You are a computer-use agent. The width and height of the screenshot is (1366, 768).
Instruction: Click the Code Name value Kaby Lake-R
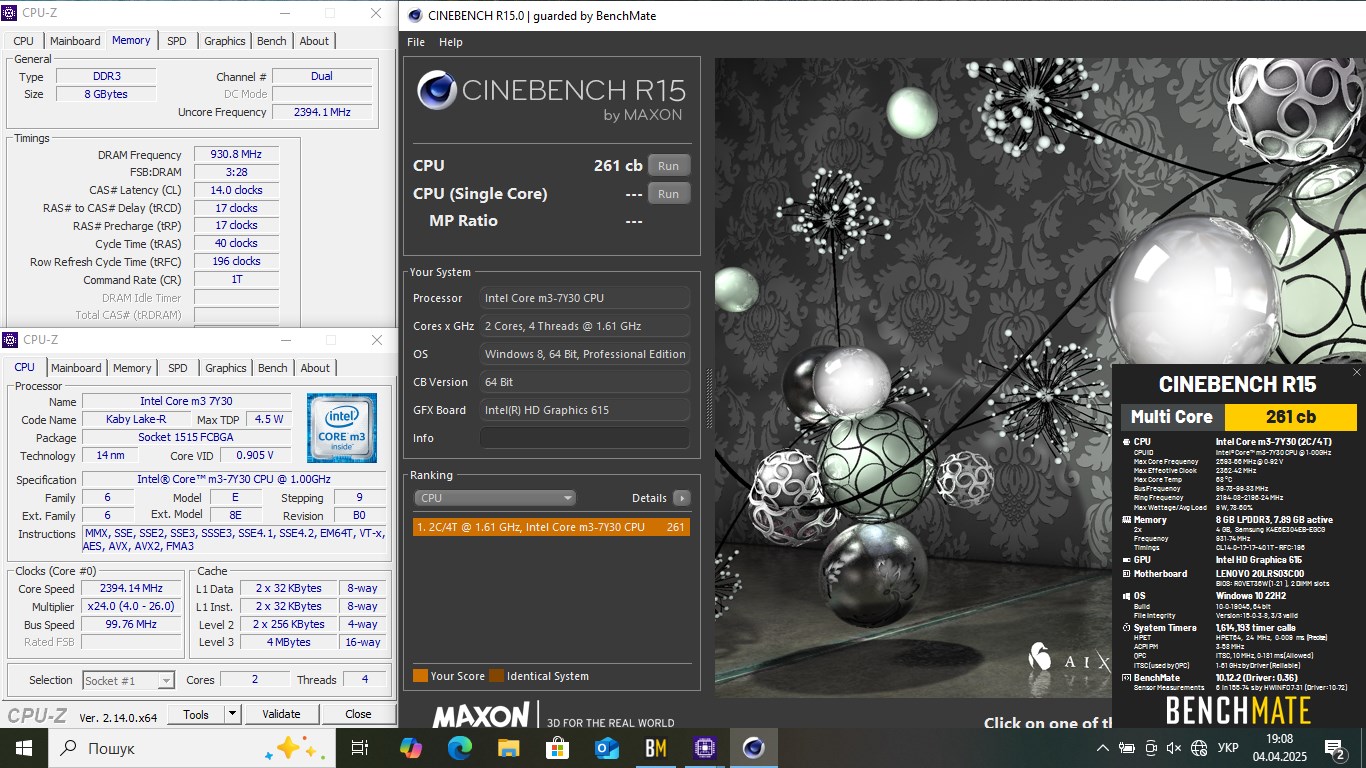[x=136, y=419]
